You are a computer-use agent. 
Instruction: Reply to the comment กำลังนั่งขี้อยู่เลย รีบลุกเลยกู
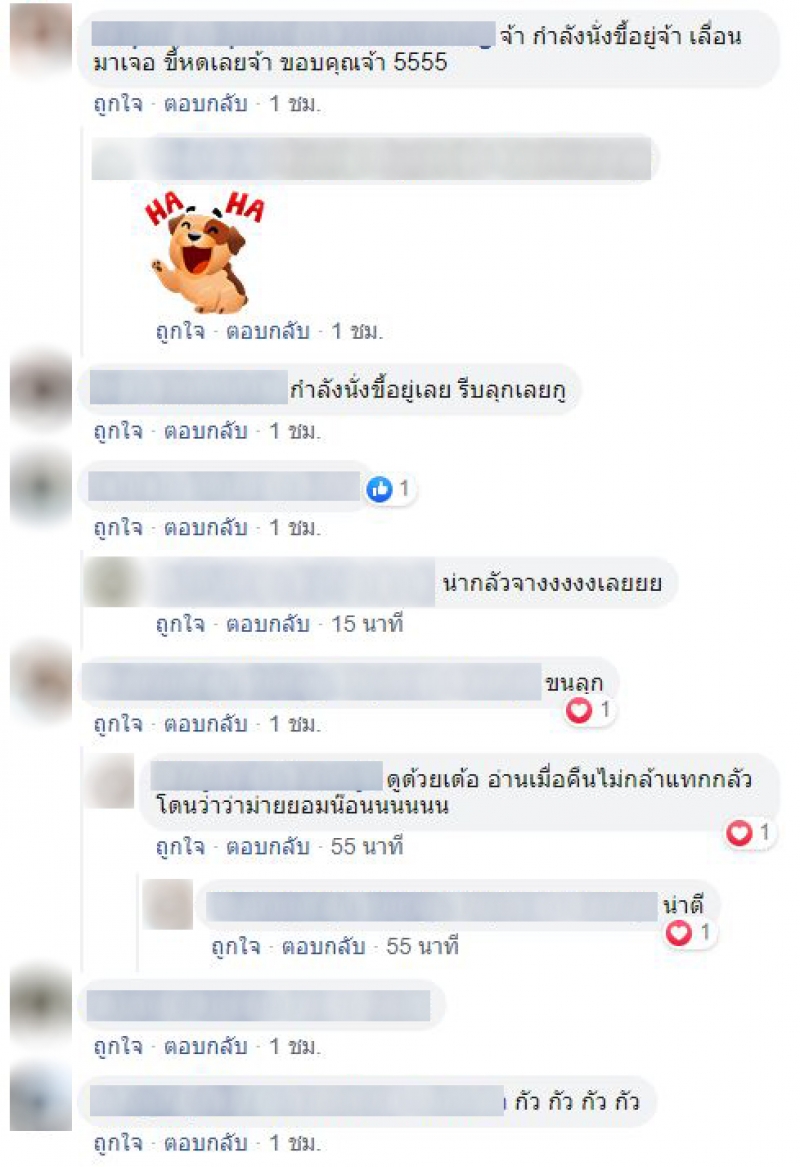pyautogui.click(x=205, y=431)
